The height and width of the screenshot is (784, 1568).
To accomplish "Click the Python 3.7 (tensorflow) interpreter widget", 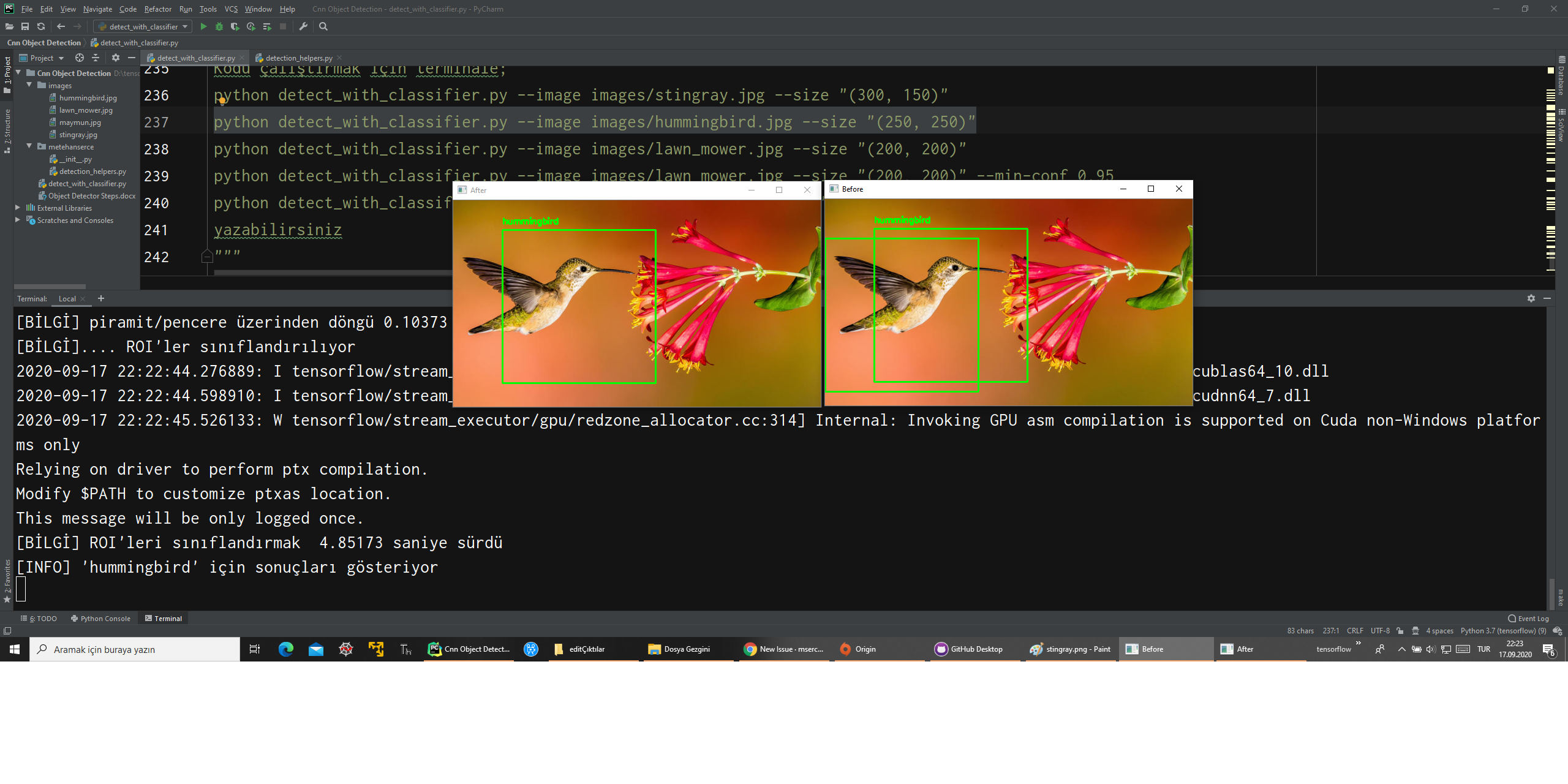I will [1498, 630].
